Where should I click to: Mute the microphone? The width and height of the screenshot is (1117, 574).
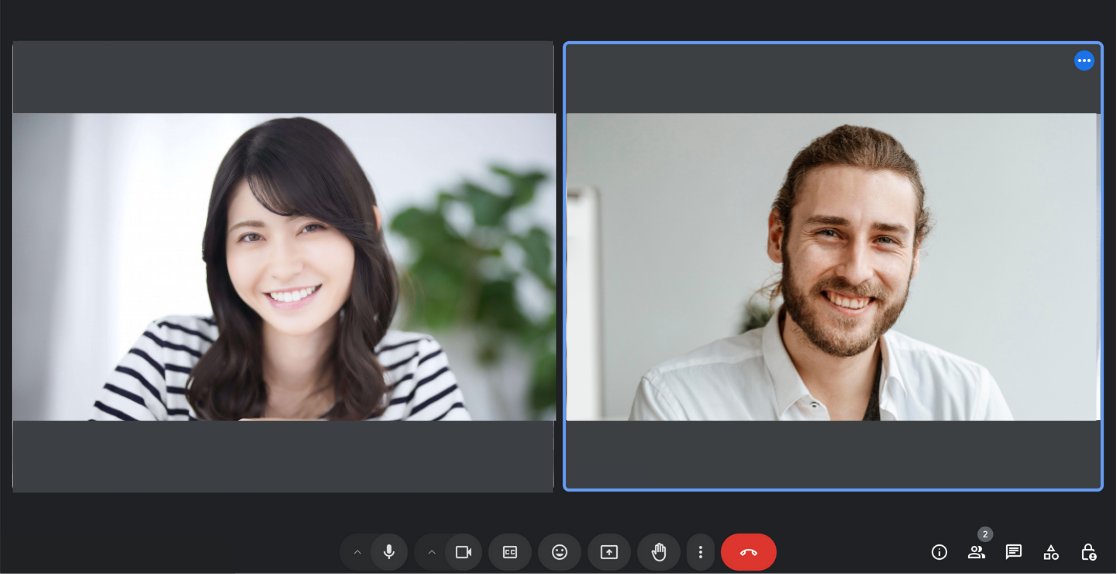(389, 552)
